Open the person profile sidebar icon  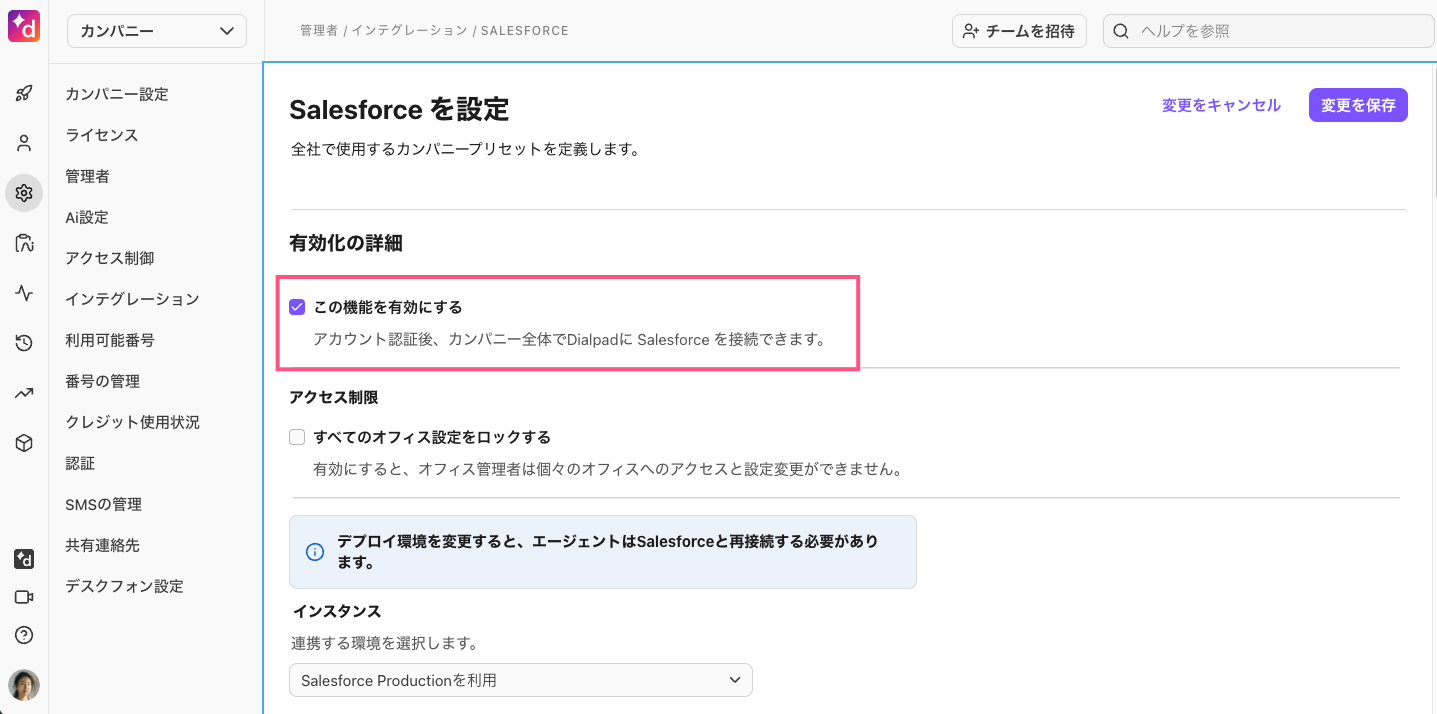[24, 143]
